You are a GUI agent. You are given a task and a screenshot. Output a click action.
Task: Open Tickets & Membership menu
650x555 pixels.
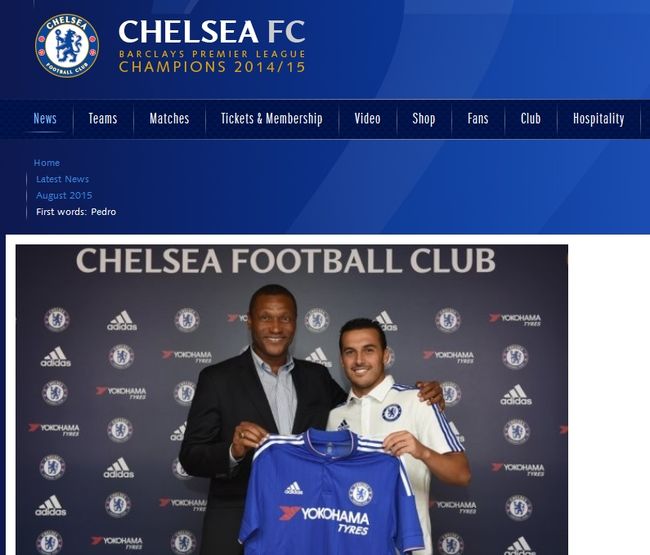tap(272, 119)
